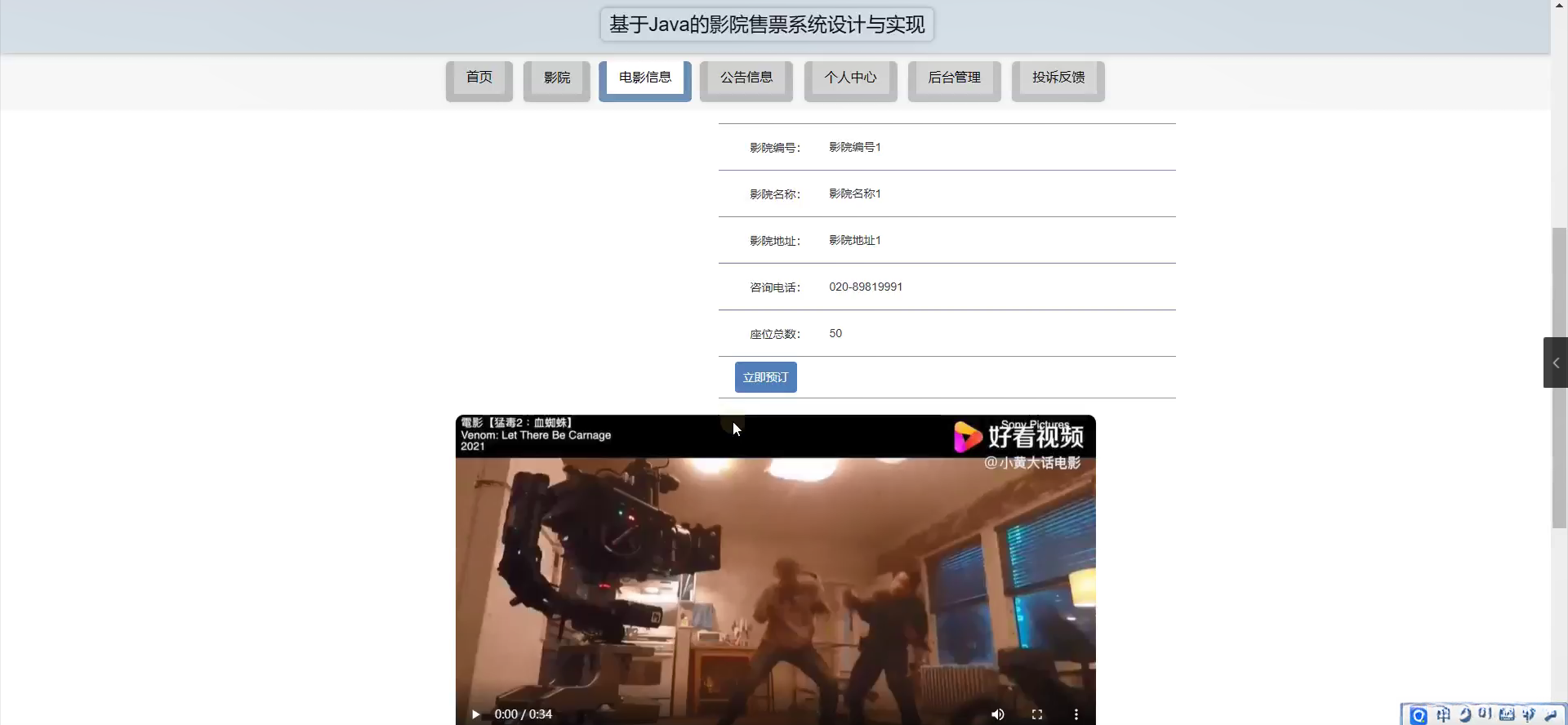Click the 影院地址1 value text
Screen dimensions: 1568x725
(855, 240)
